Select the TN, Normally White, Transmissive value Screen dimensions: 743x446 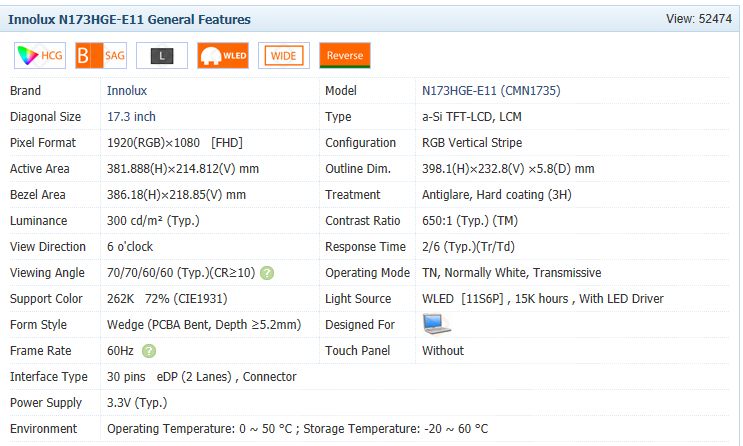coord(512,273)
